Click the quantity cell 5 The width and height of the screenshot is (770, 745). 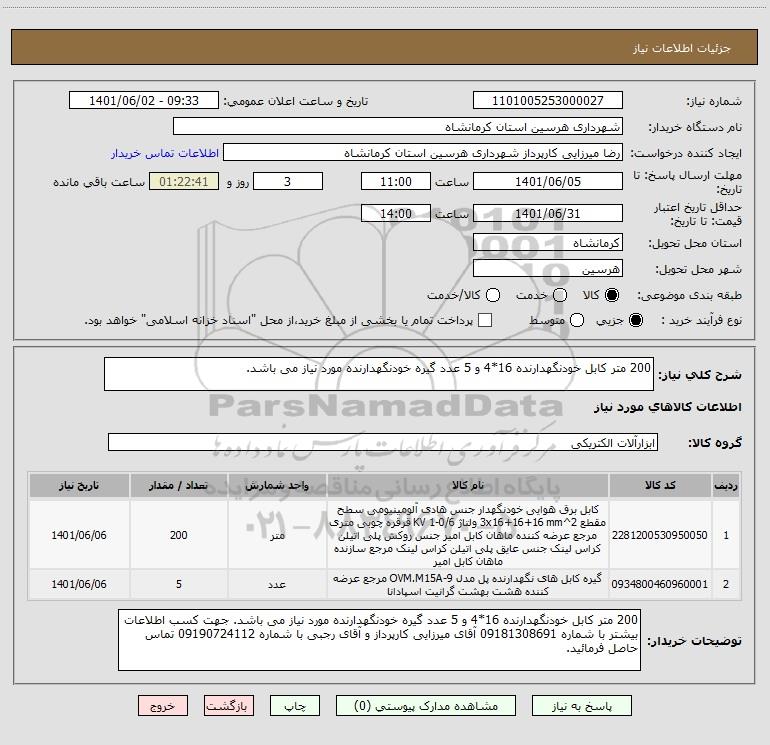coord(179,584)
